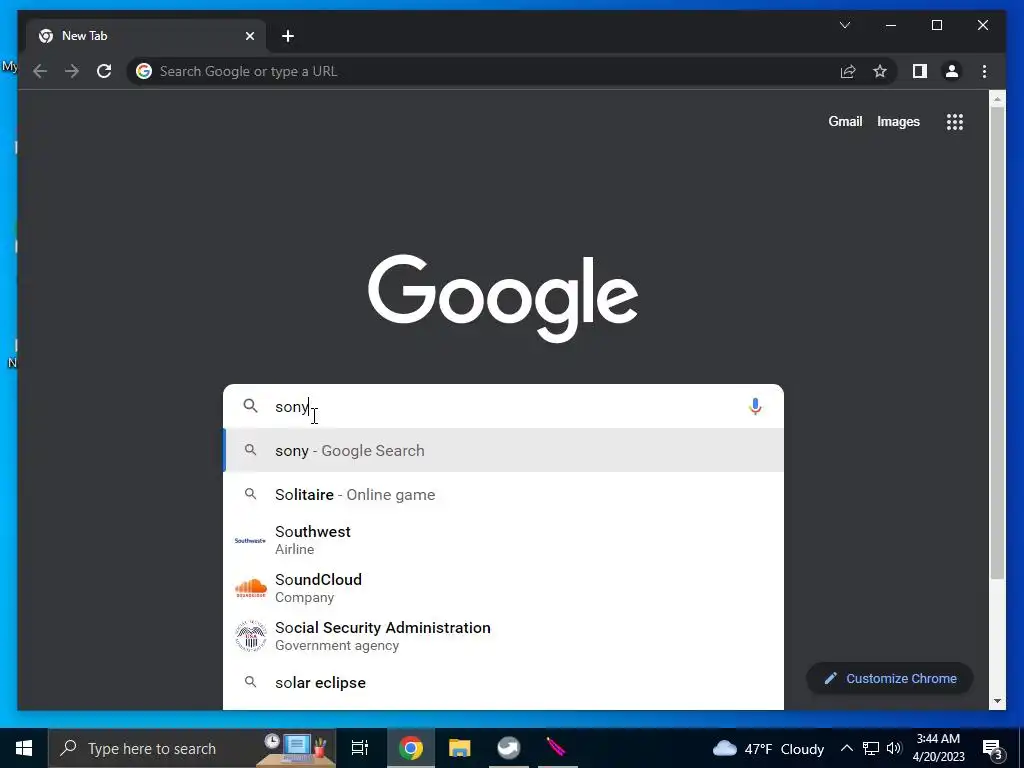This screenshot has height=768, width=1024.
Task: Open the Google apps grid
Action: [955, 121]
